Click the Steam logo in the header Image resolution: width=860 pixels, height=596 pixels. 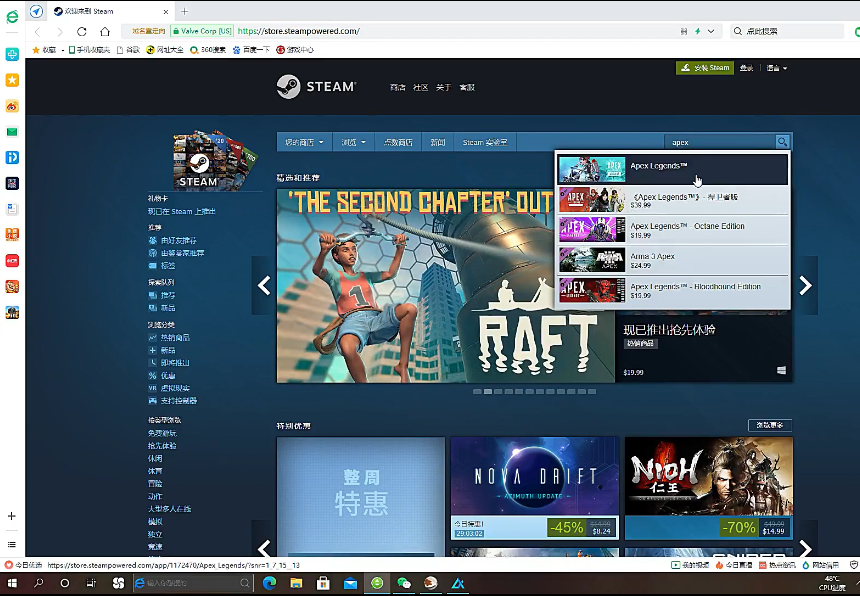coord(316,87)
